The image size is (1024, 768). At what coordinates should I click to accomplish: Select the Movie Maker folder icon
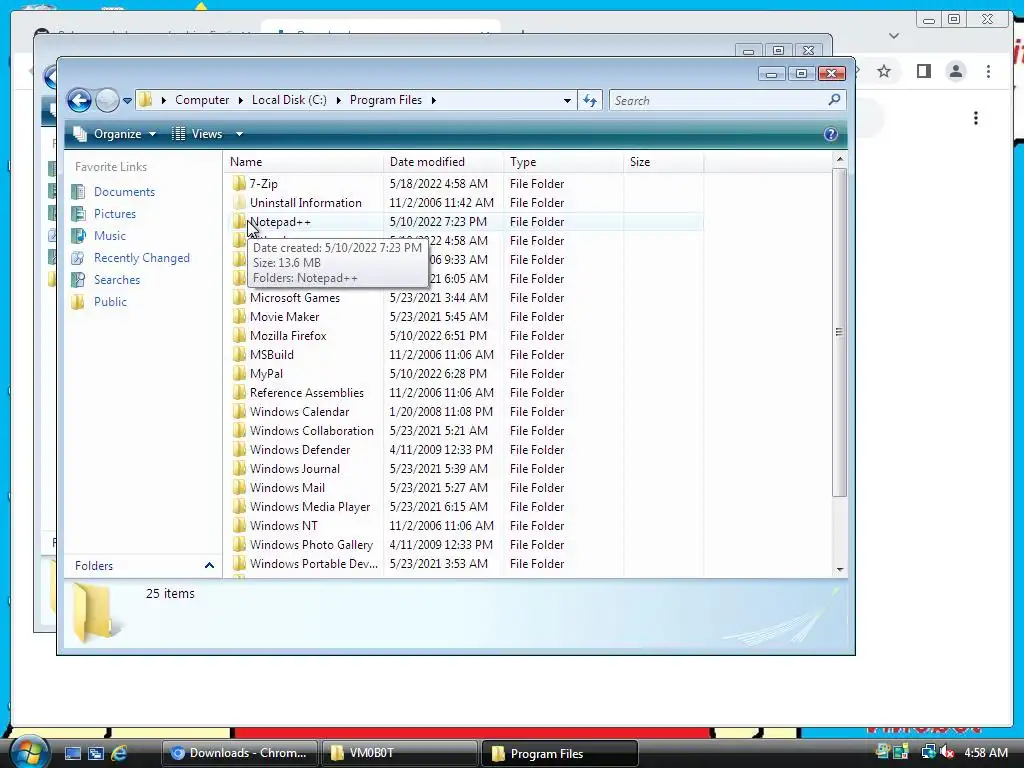(x=239, y=317)
